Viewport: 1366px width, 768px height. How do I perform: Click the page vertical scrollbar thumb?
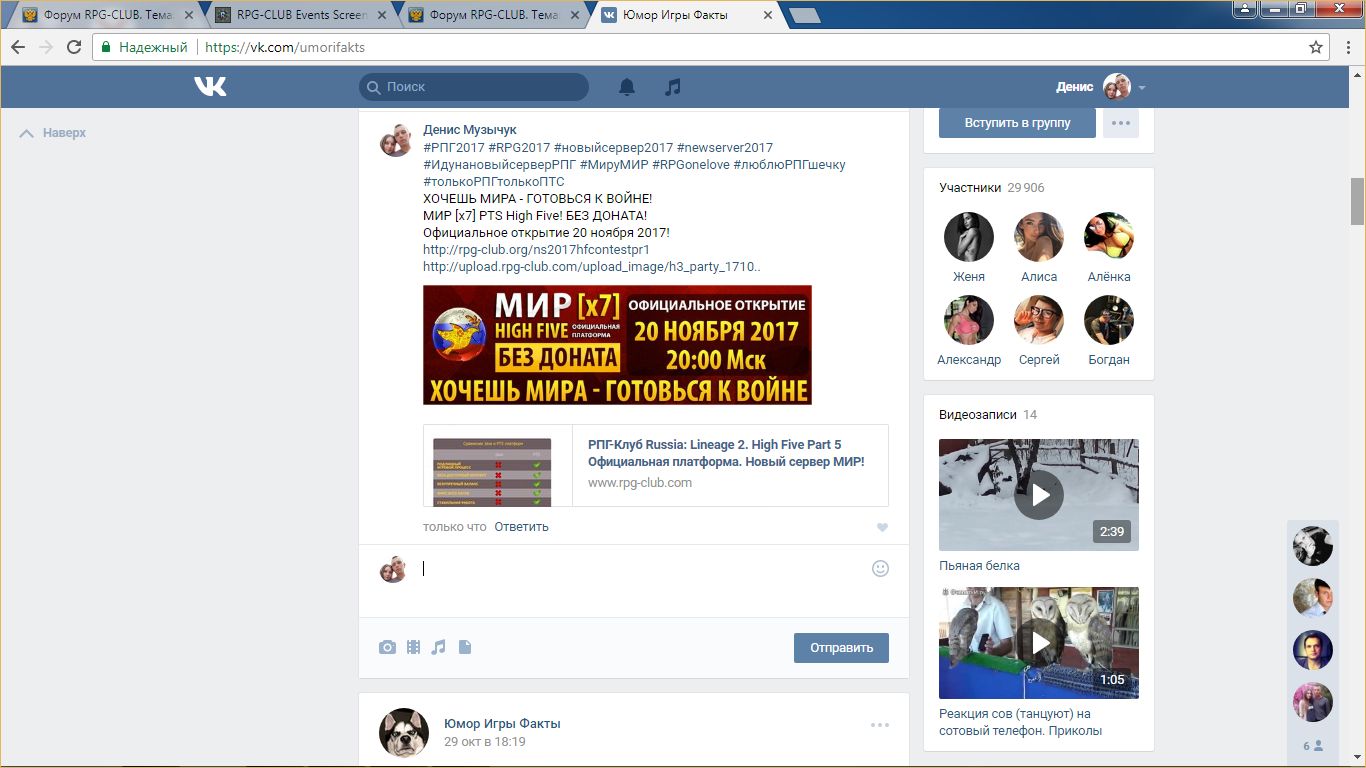[x=1357, y=201]
